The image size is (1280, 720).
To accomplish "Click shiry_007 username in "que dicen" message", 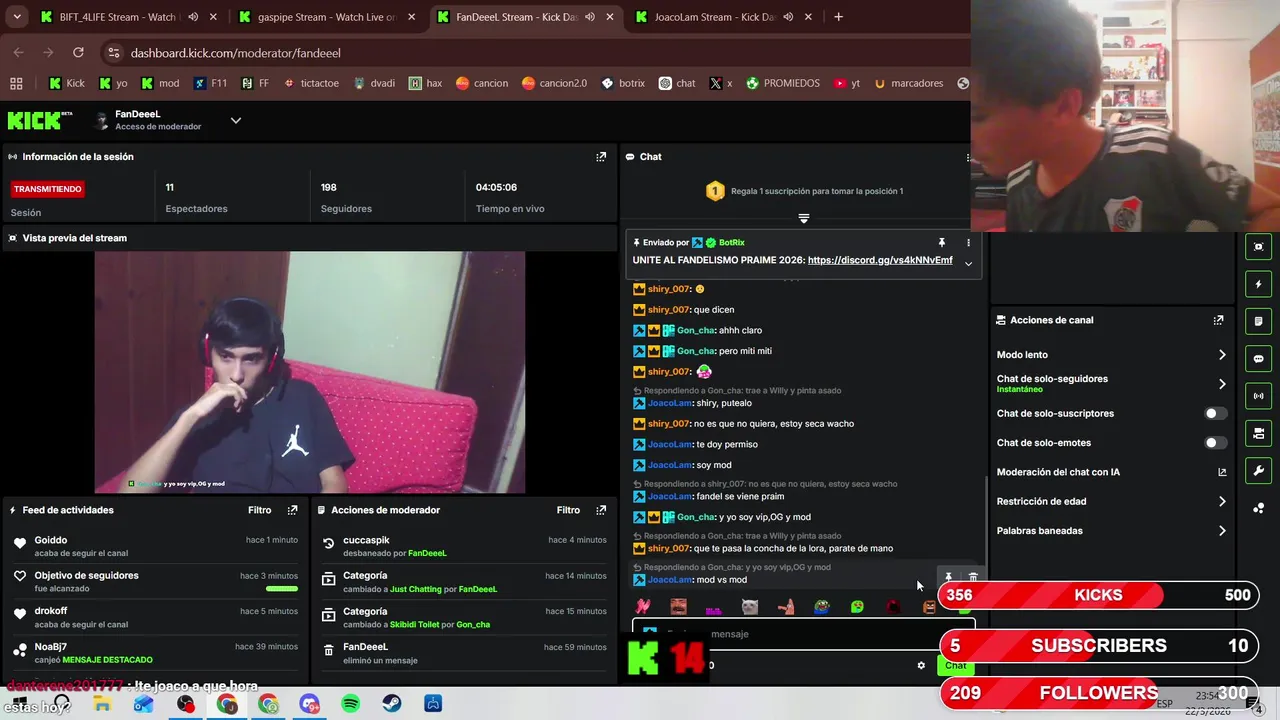I will pos(668,310).
